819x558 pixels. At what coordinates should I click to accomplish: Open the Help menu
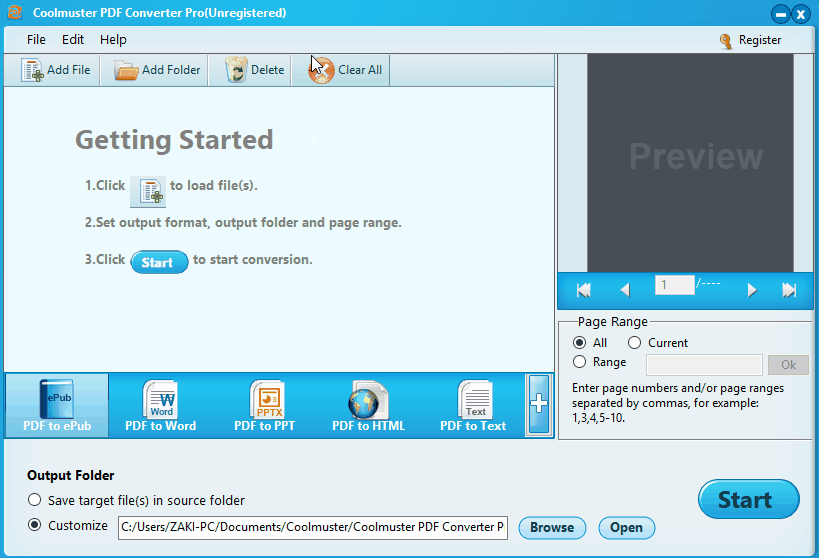(x=113, y=40)
